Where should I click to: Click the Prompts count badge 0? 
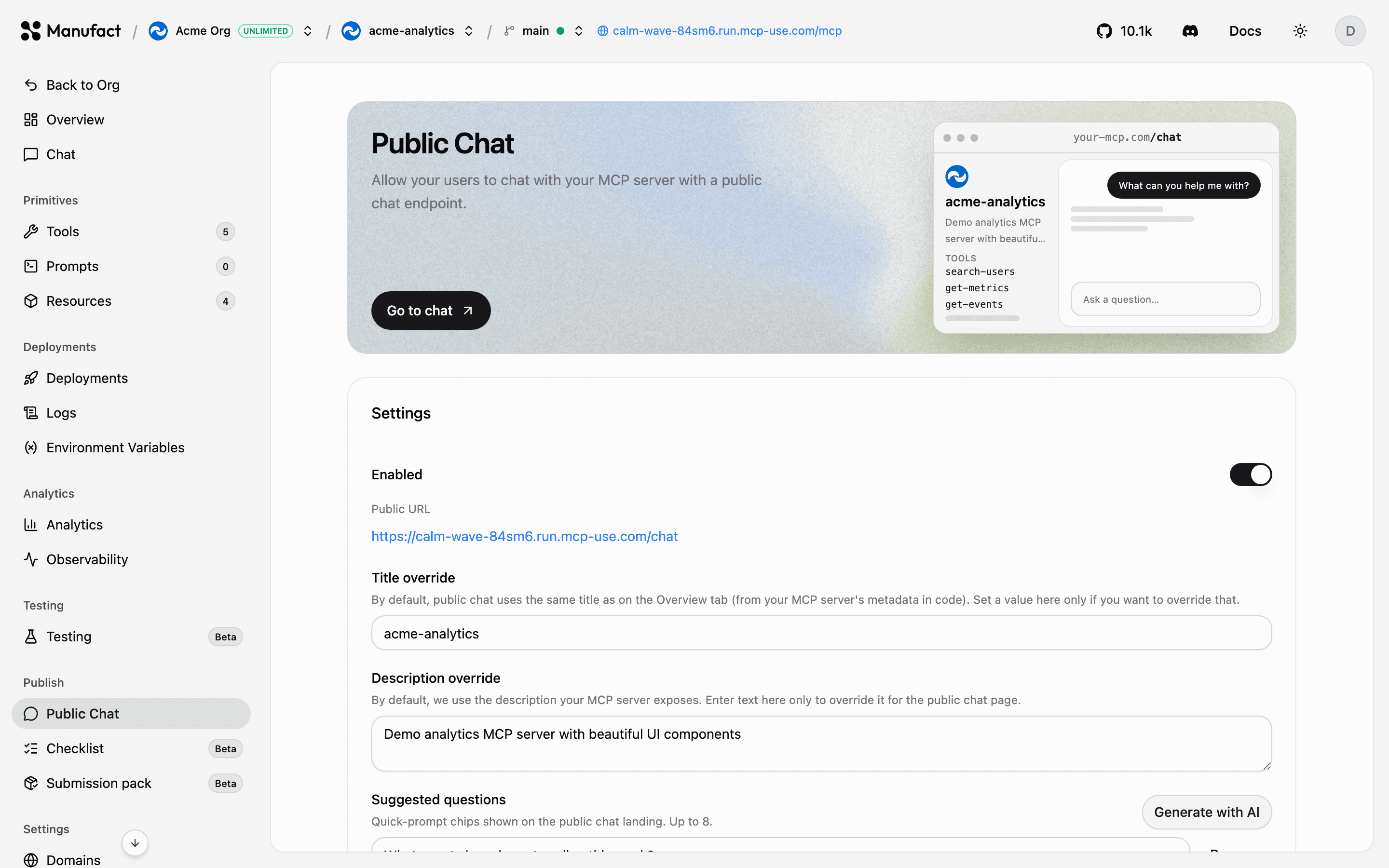pyautogui.click(x=226, y=266)
